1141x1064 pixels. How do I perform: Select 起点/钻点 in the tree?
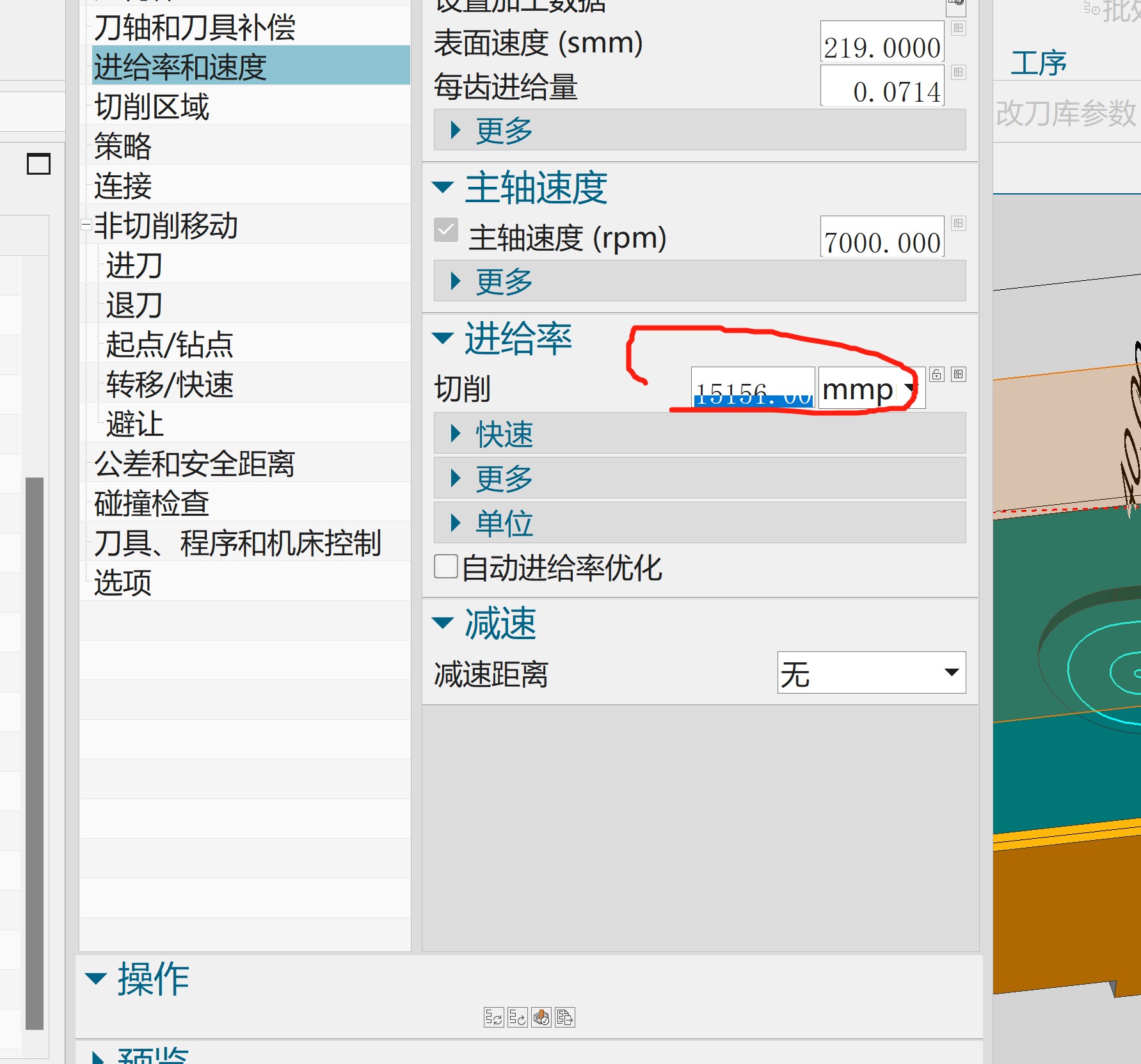pos(170,344)
